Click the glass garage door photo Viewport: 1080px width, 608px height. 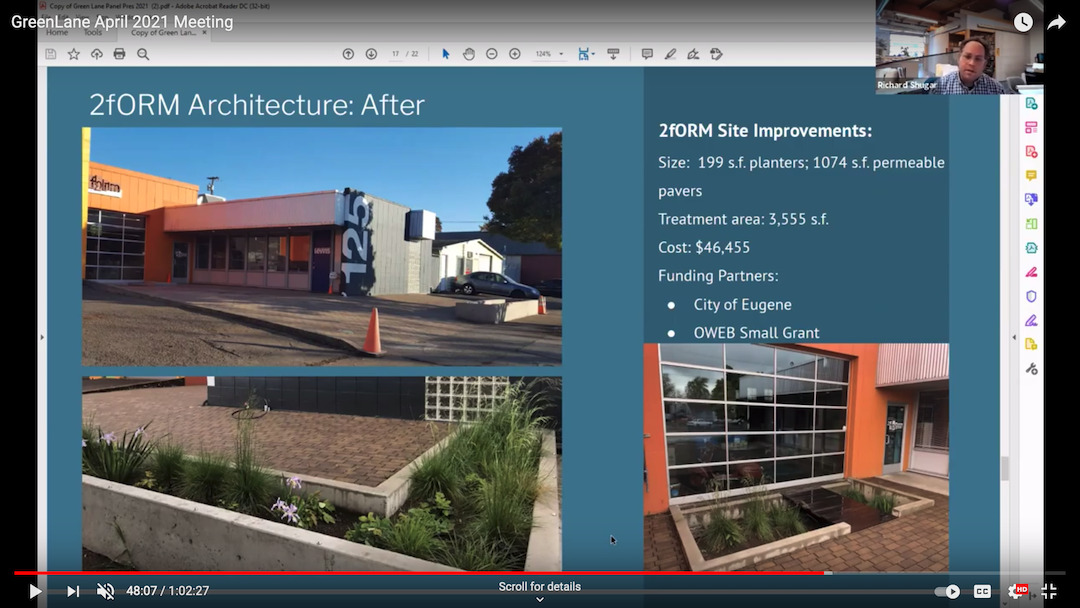pos(796,457)
